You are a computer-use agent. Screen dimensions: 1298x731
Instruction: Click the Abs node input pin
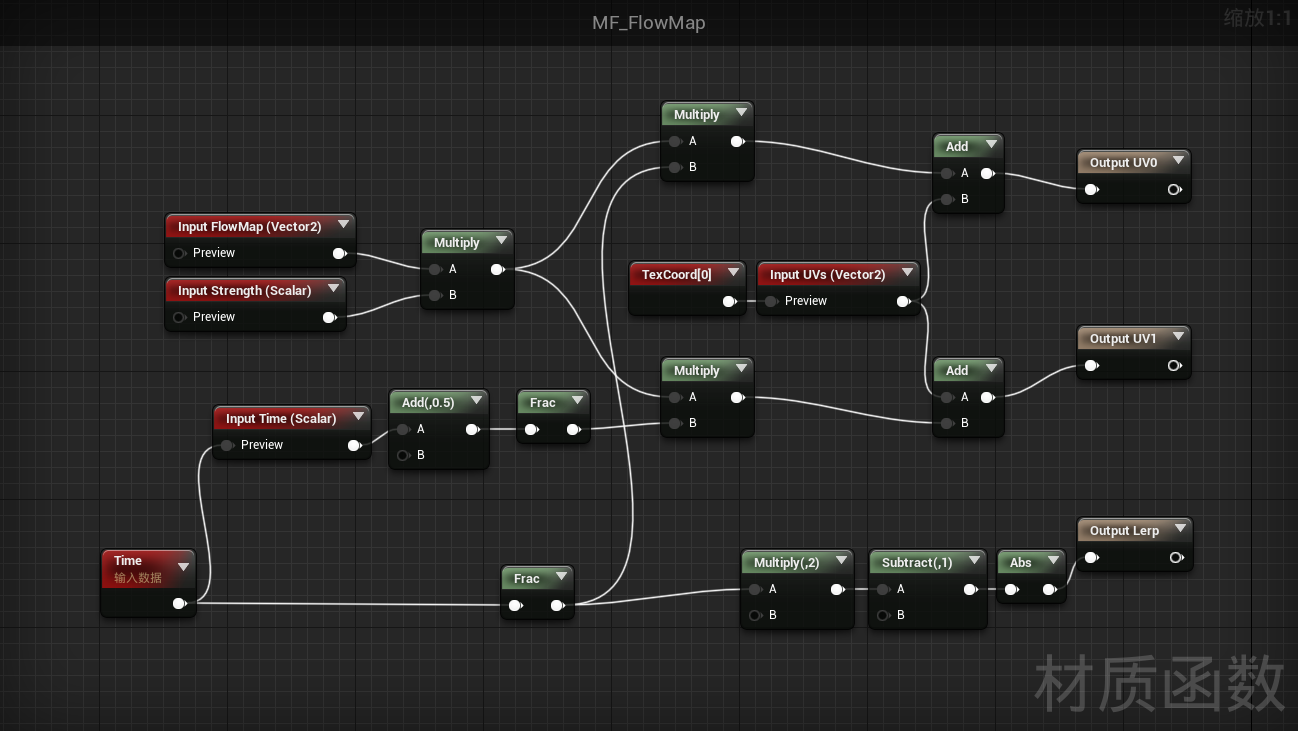[1012, 589]
